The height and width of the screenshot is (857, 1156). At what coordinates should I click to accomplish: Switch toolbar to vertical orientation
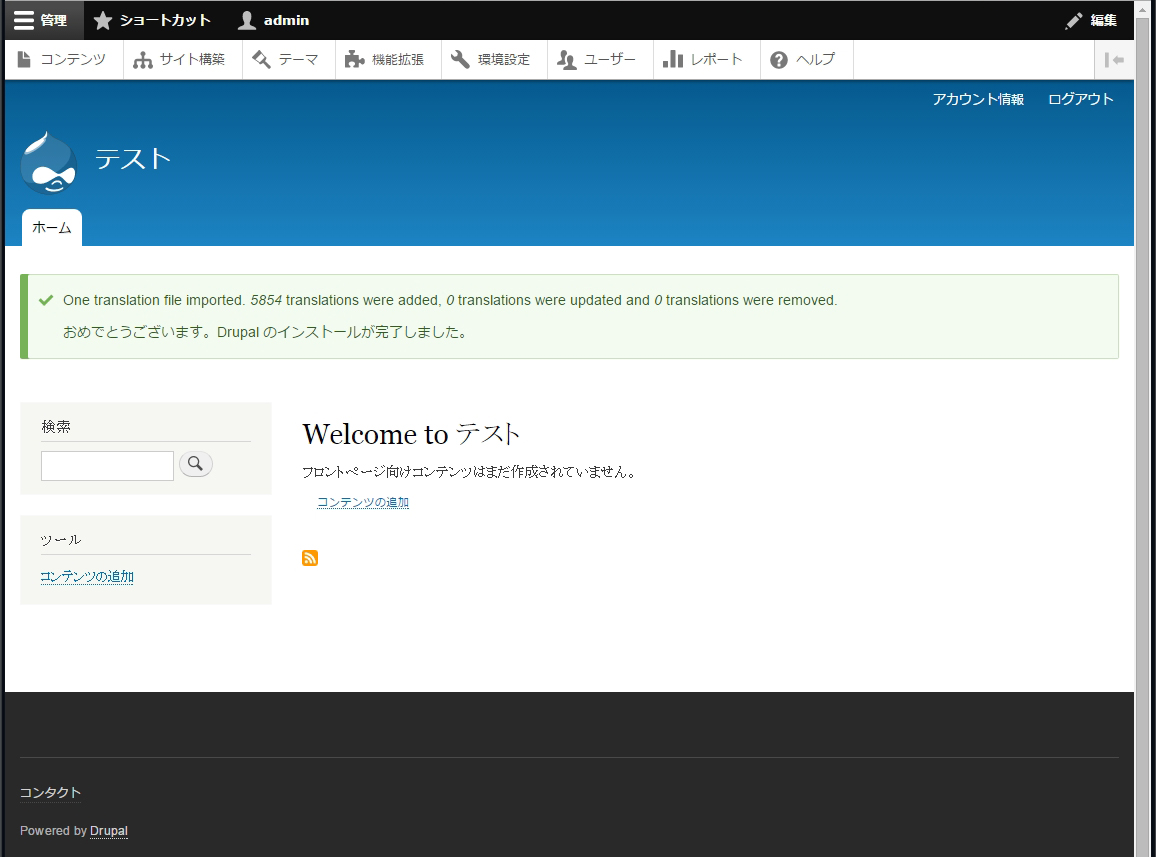coord(1114,60)
